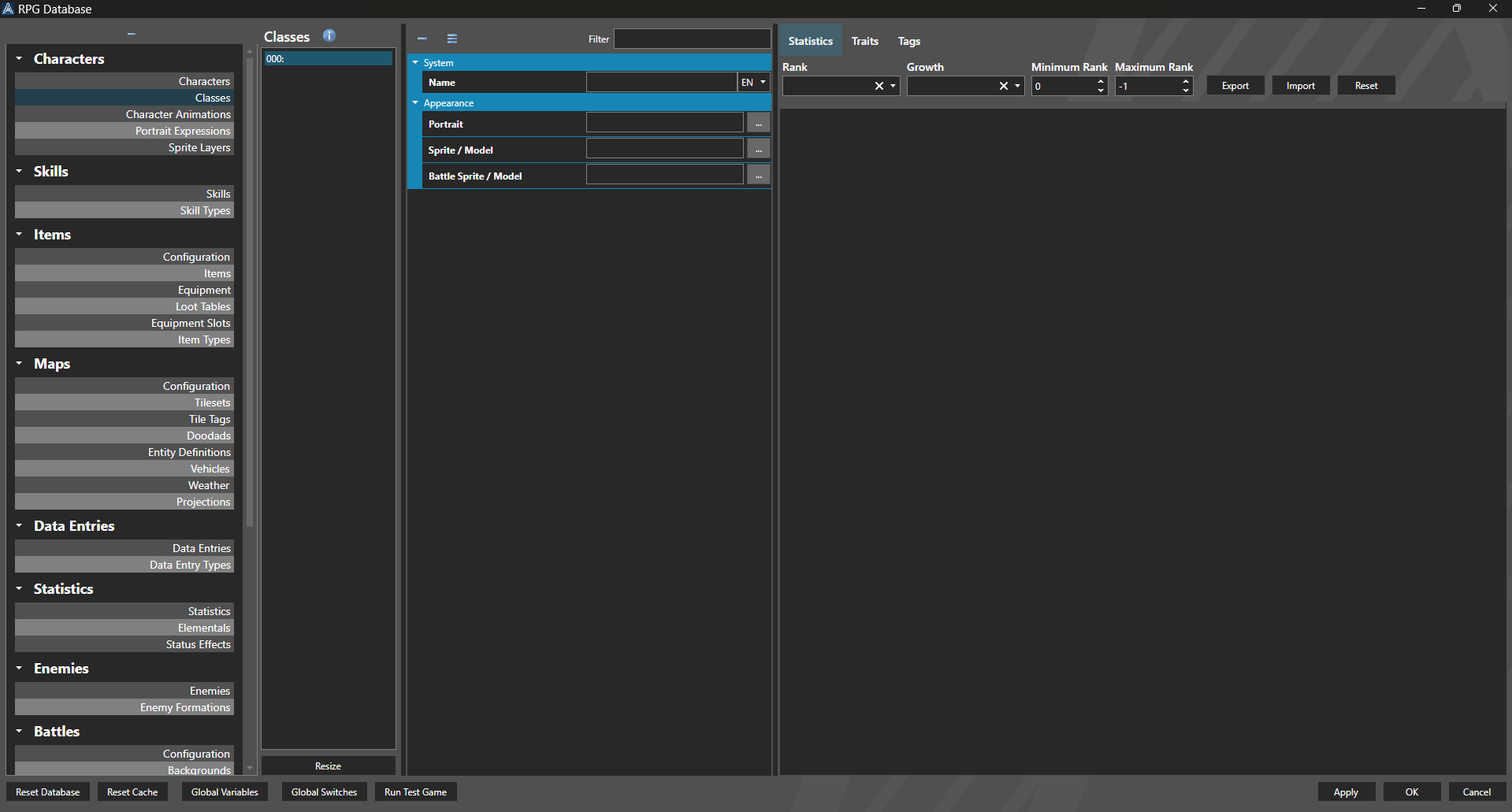Click the Run Test Game button

pos(415,792)
